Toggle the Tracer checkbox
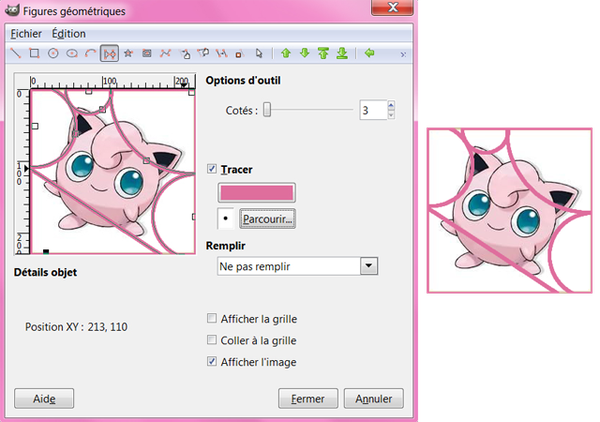This screenshot has width=600, height=422. click(x=212, y=169)
